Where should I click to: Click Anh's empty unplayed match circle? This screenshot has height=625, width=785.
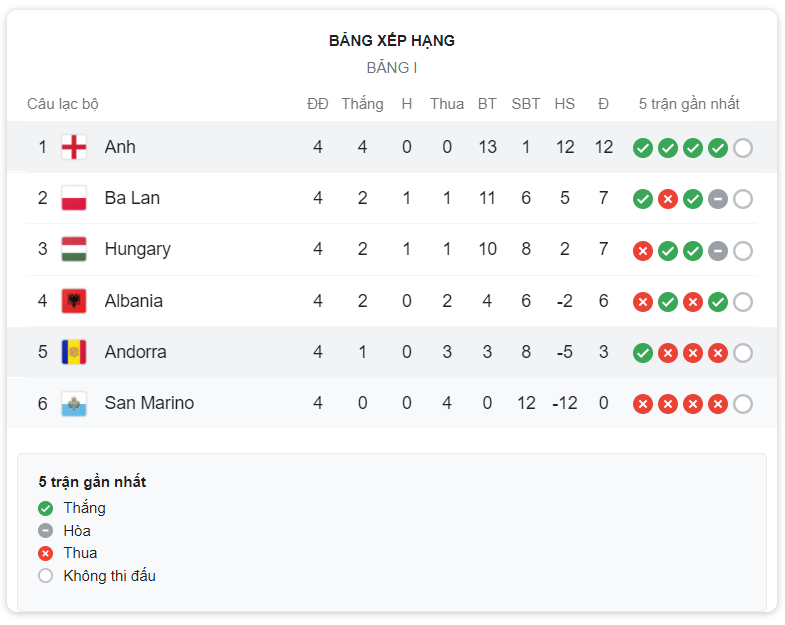coord(743,148)
